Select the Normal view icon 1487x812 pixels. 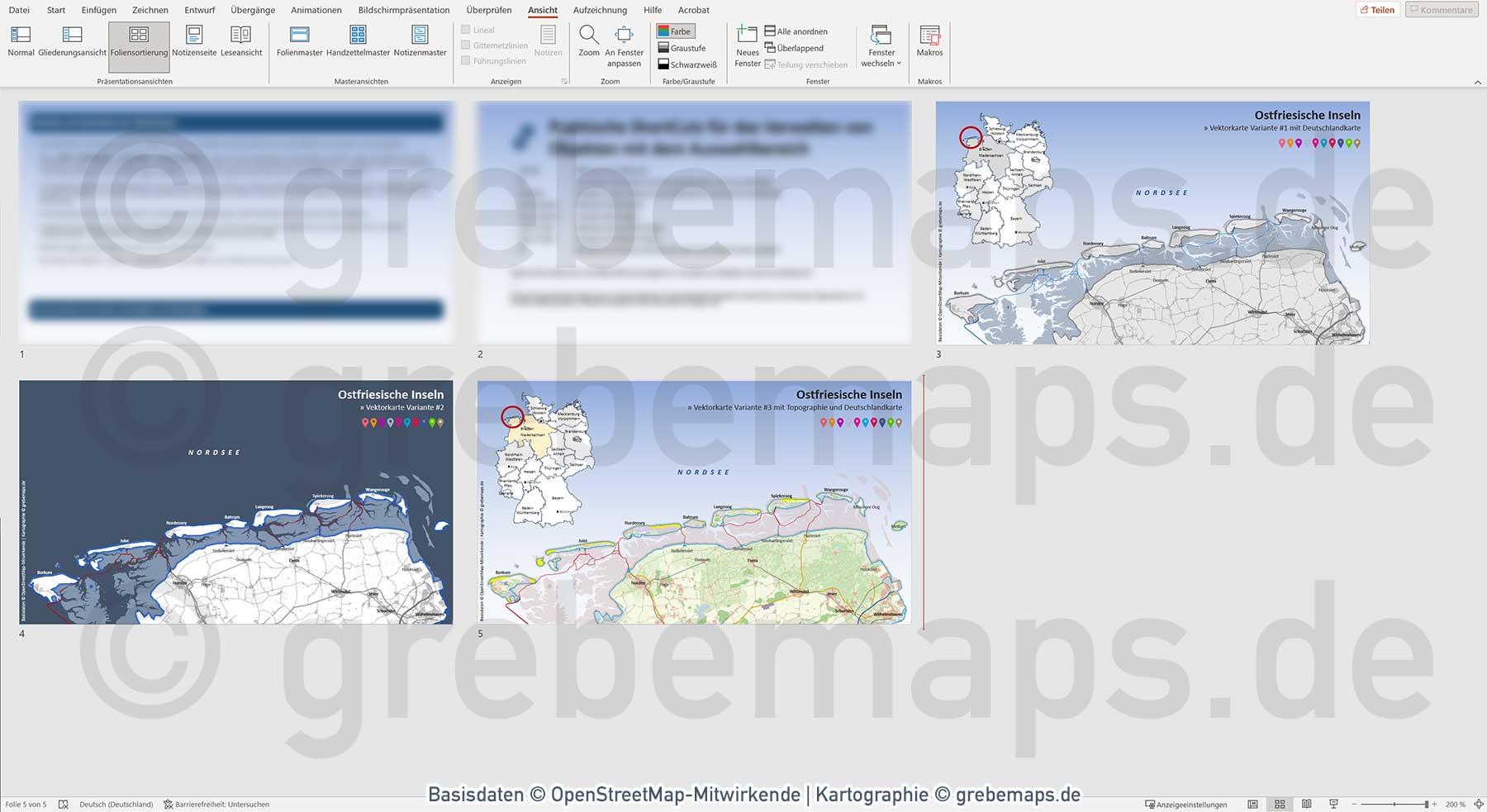coord(20,45)
